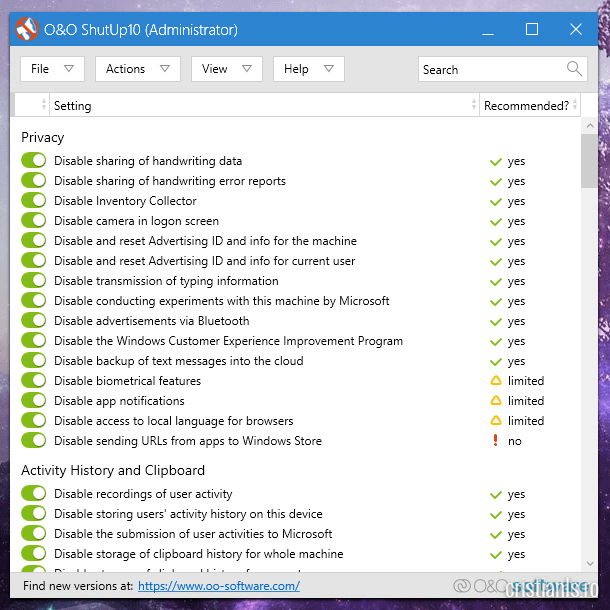Click the scrollbar up arrow
The width and height of the screenshot is (610, 610).
coord(590,125)
